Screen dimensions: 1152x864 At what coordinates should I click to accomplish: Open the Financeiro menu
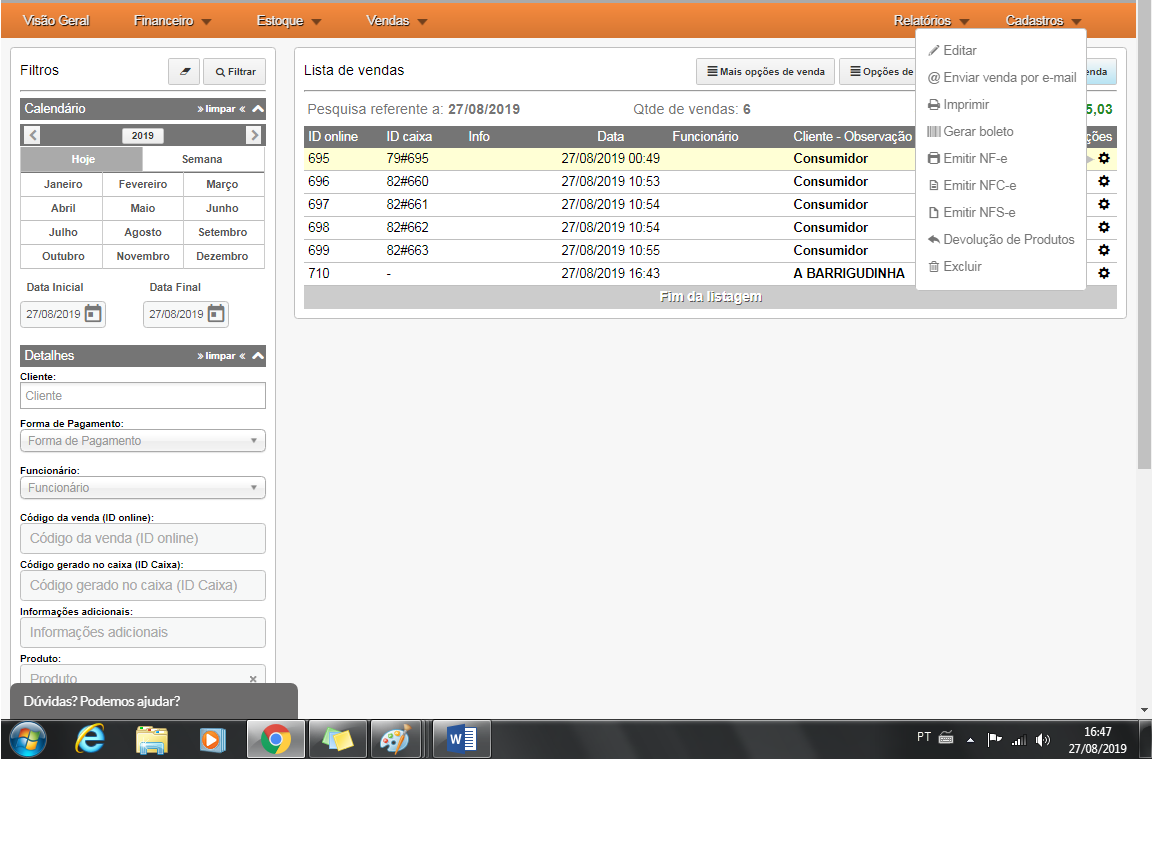[172, 21]
